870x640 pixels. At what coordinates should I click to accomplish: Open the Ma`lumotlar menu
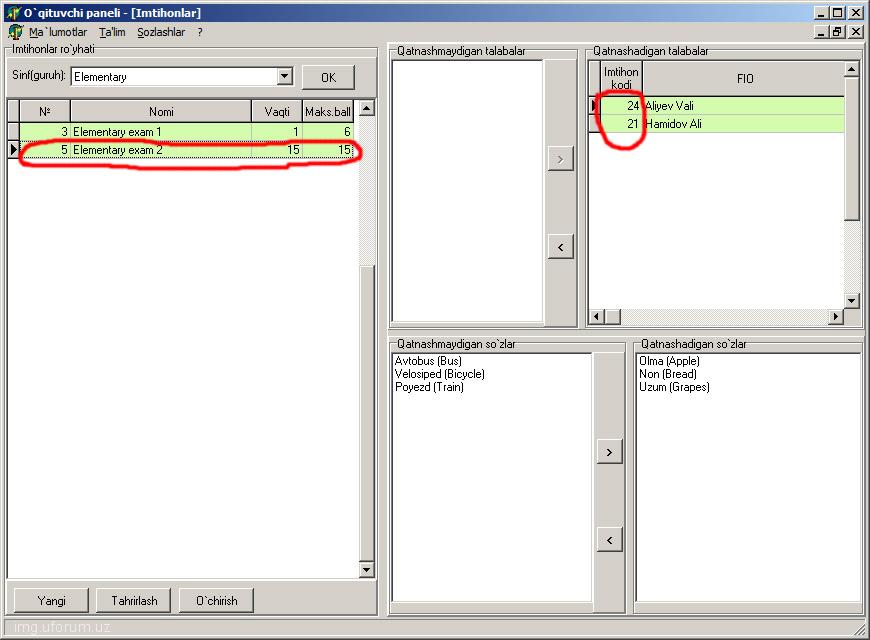[x=58, y=32]
